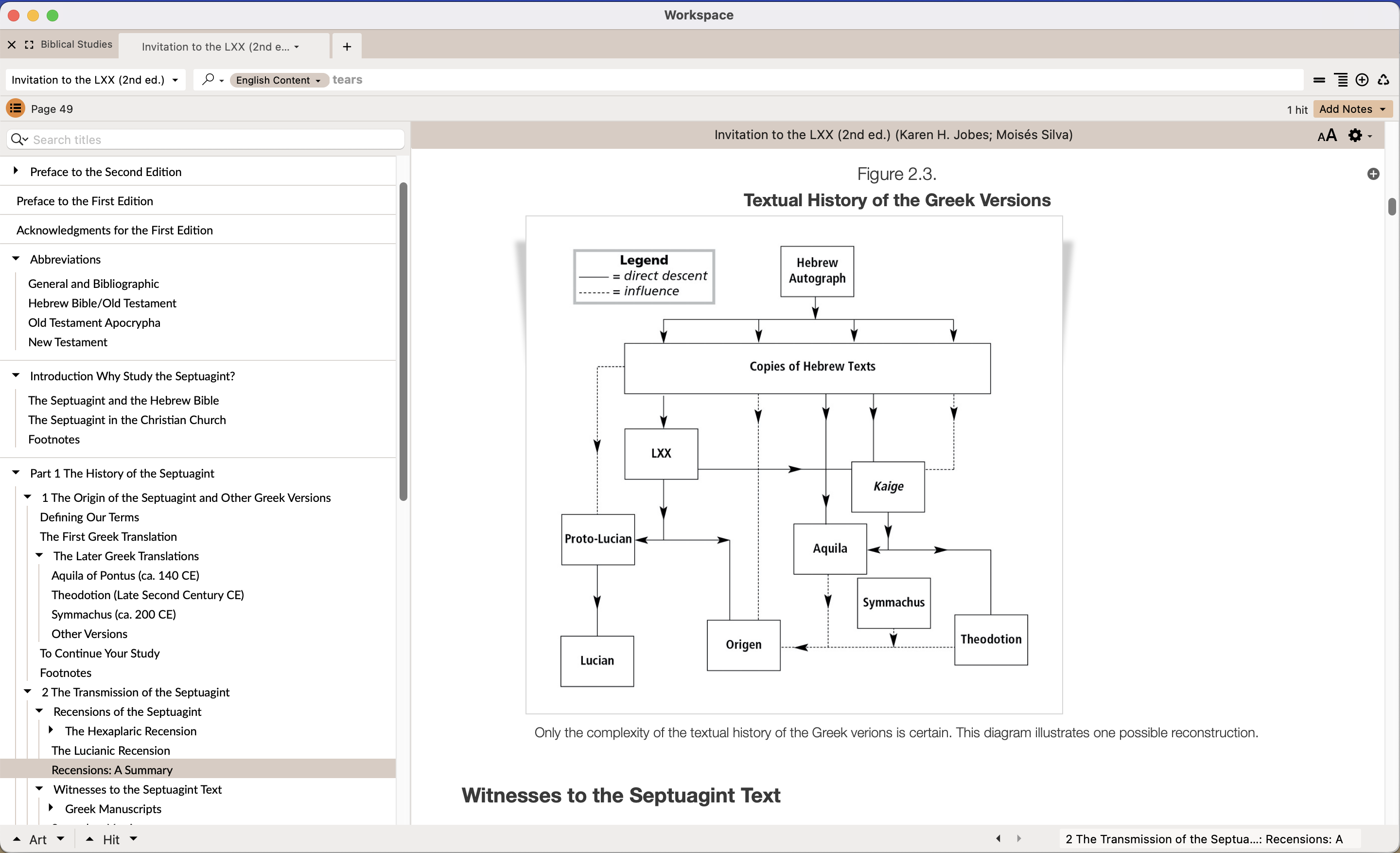The image size is (1400, 853).
Task: Click the equals sign parallel icon
Action: pos(1319,80)
